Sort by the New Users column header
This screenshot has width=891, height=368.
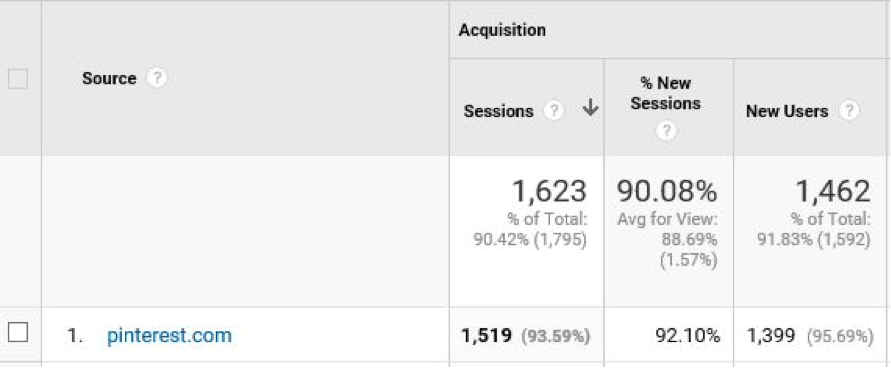[x=787, y=111]
